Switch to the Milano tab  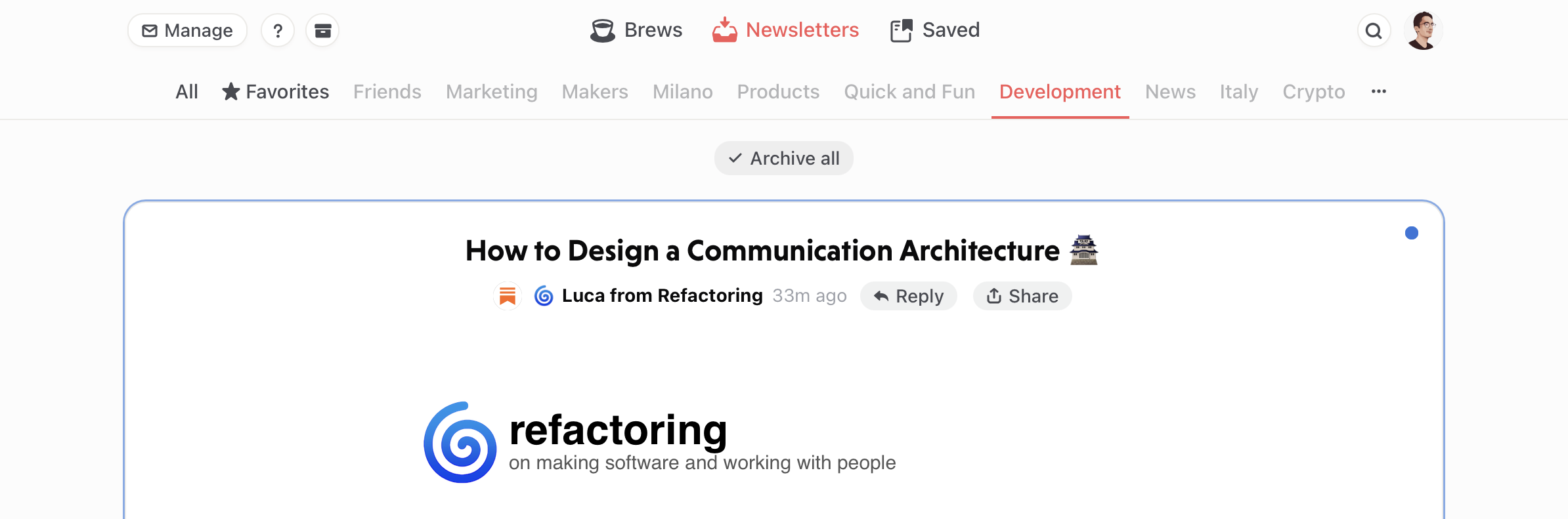683,92
